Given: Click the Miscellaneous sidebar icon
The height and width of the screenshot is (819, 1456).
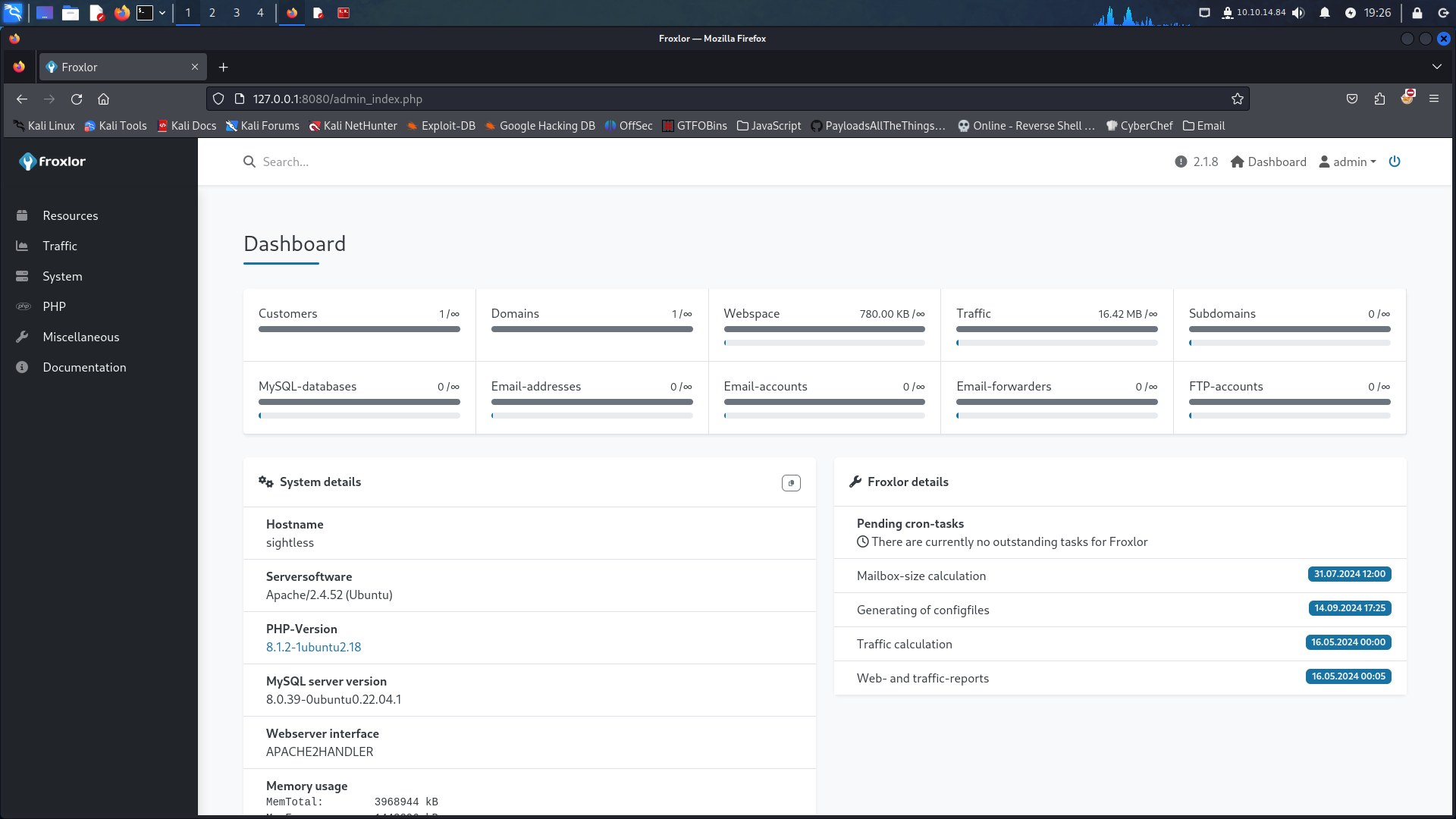Looking at the screenshot, I should (x=23, y=336).
